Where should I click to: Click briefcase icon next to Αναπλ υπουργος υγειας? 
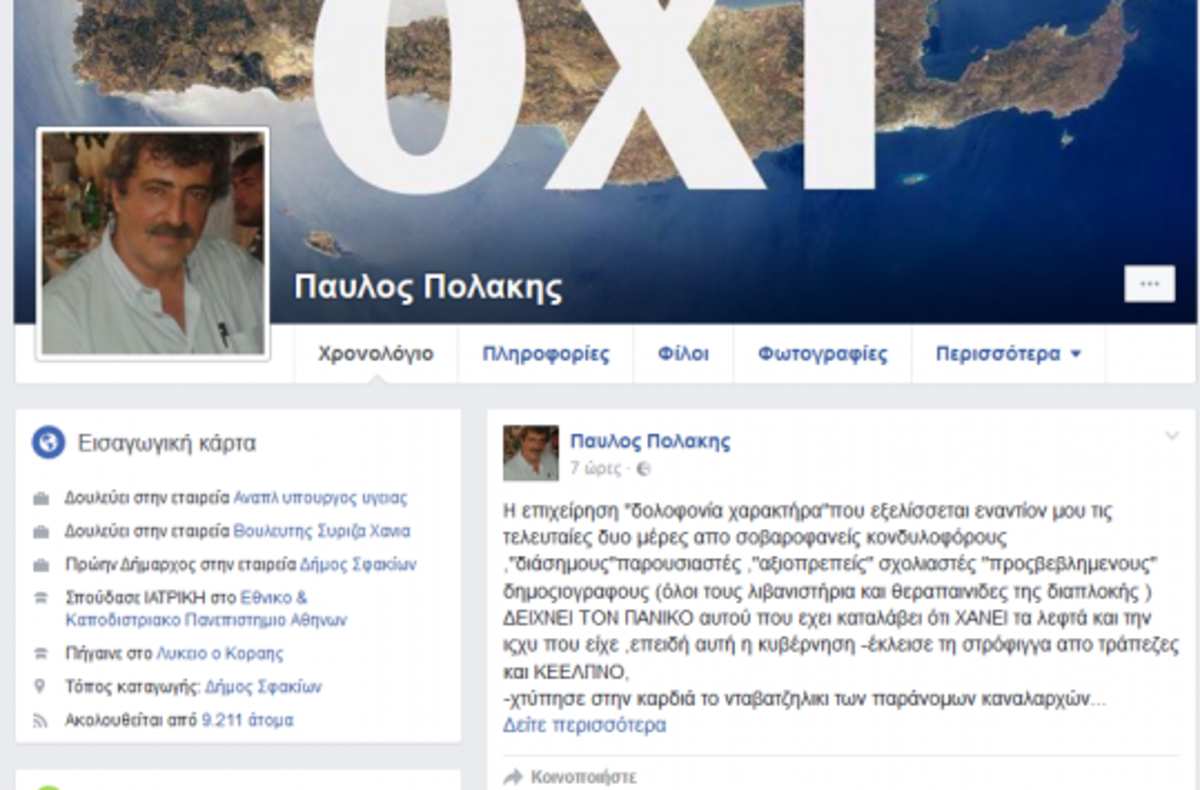click(x=41, y=498)
